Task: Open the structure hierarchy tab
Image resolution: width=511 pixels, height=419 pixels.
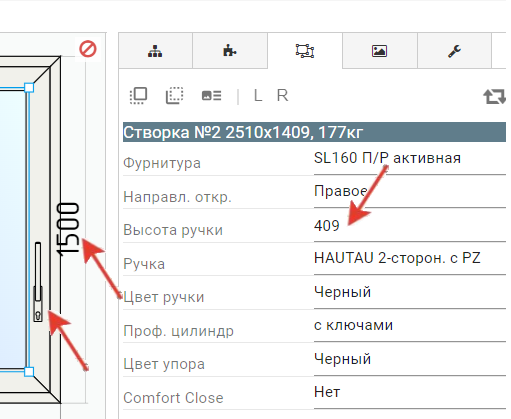Action: click(x=155, y=51)
